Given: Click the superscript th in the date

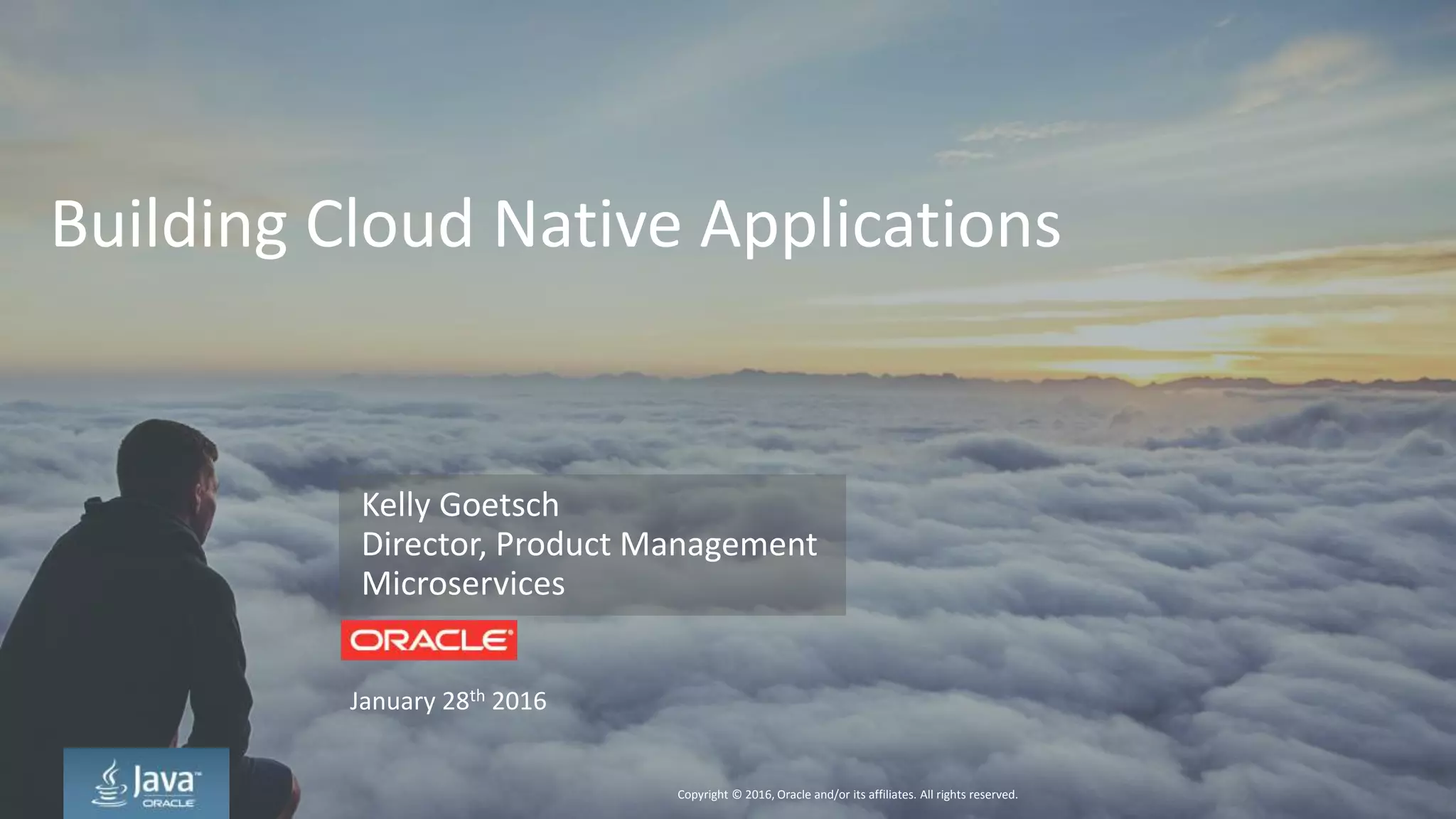Looking at the screenshot, I should click(477, 695).
